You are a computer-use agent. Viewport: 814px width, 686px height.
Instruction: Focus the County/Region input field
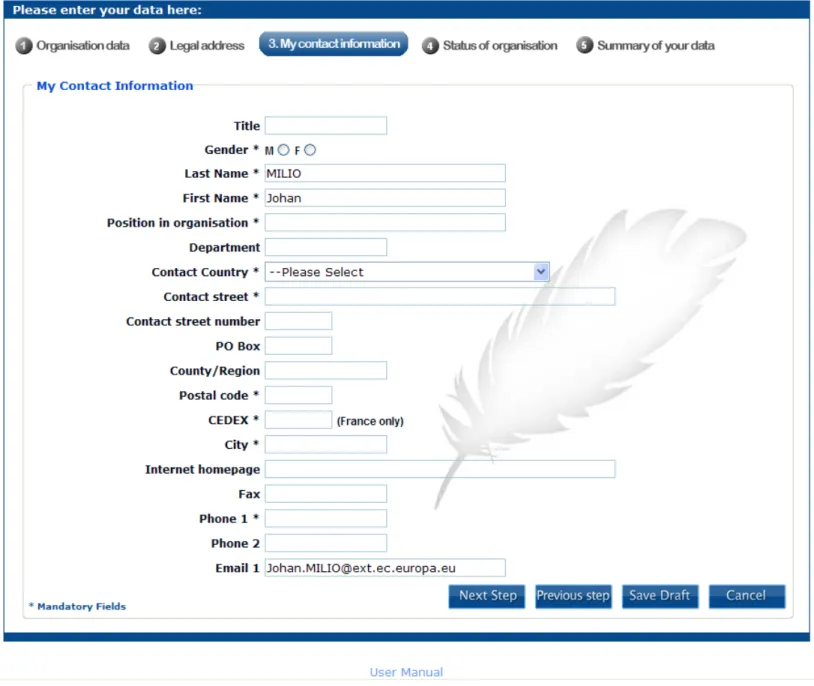[326, 371]
